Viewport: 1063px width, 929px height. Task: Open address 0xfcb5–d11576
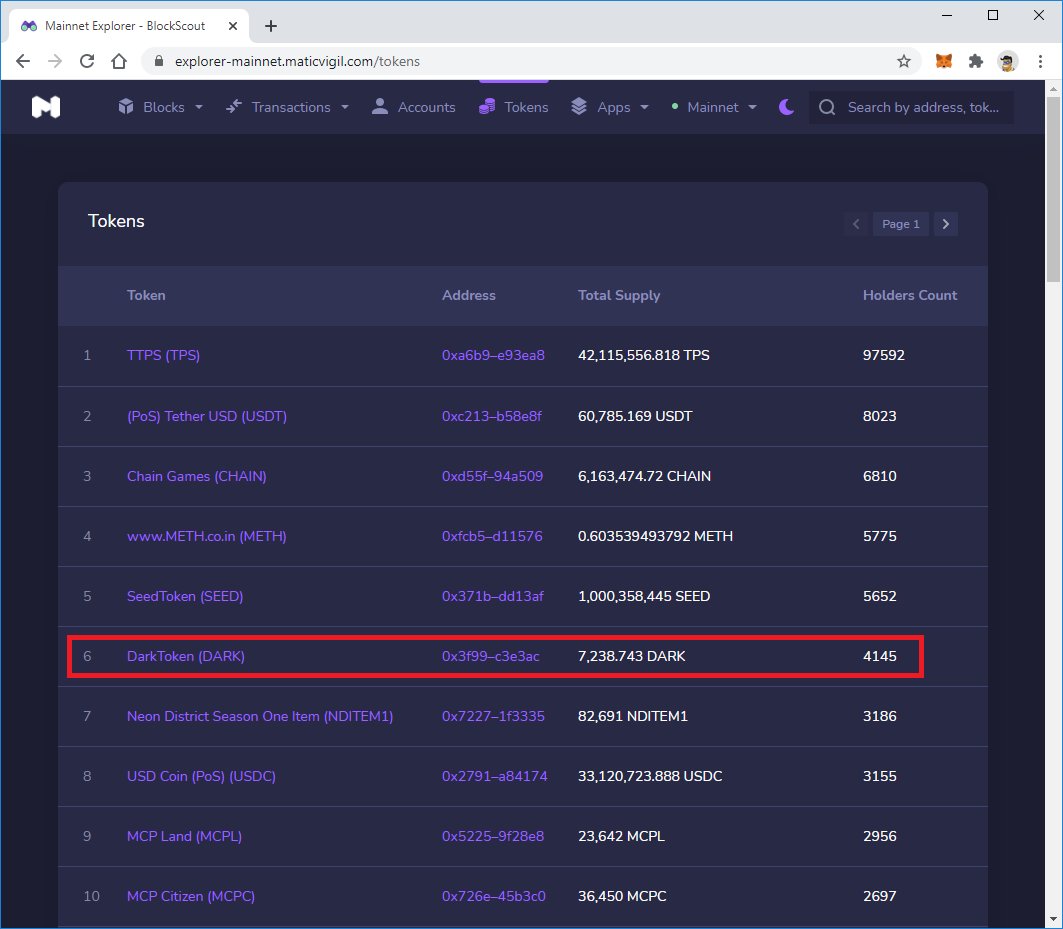tap(492, 536)
